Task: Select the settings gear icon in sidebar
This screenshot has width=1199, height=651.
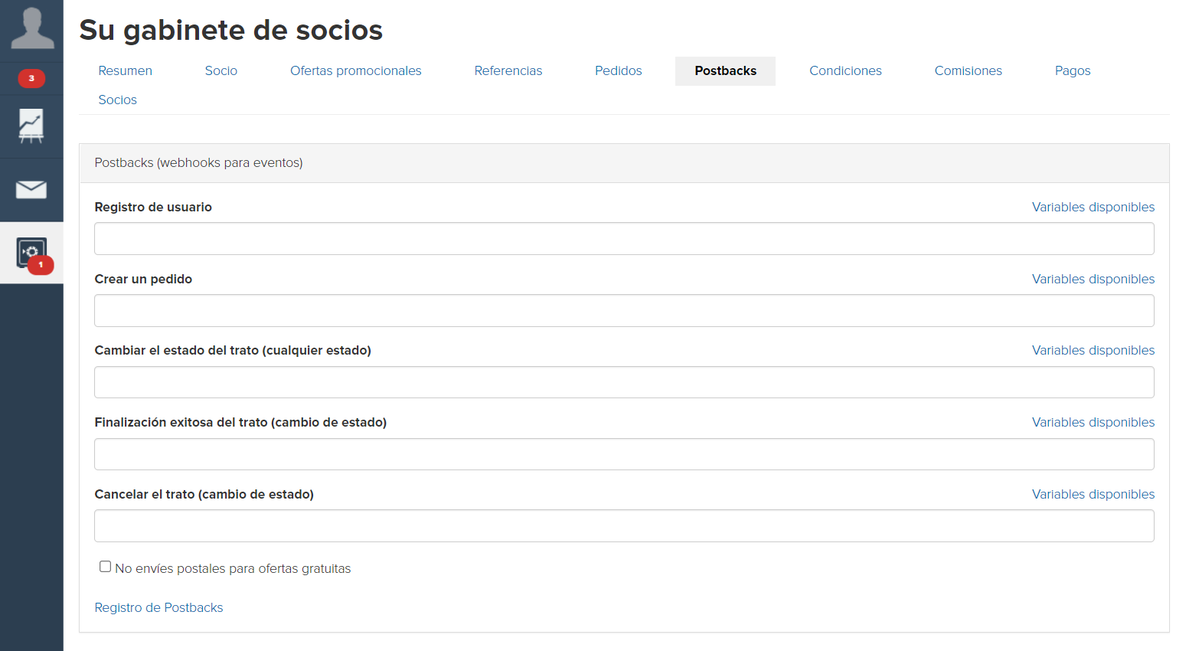Action: (31, 252)
